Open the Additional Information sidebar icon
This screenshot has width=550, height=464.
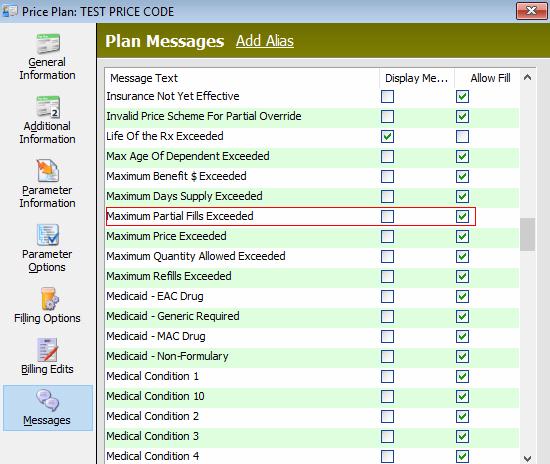48,107
